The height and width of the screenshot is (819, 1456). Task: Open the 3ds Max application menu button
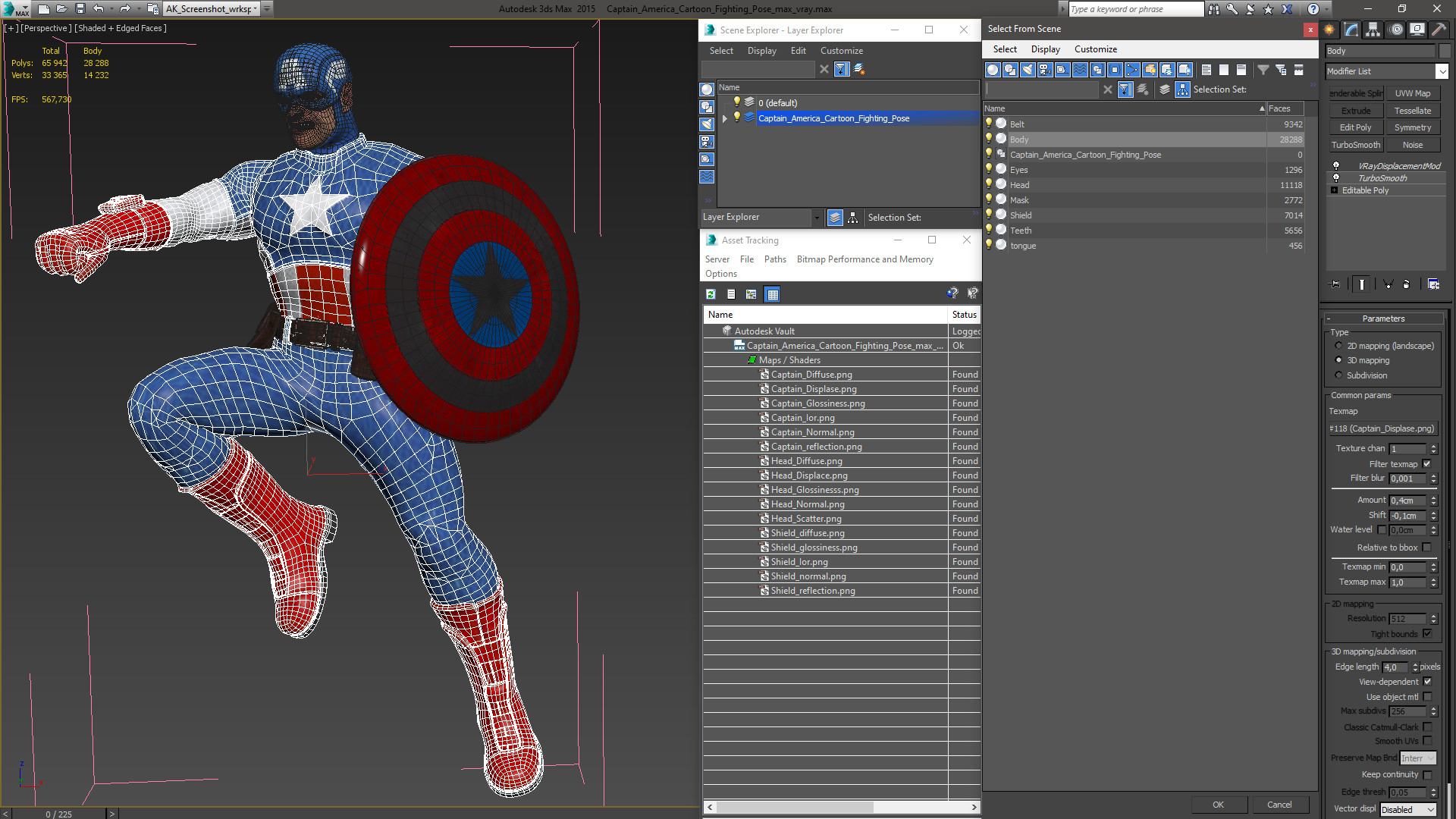click(15, 9)
